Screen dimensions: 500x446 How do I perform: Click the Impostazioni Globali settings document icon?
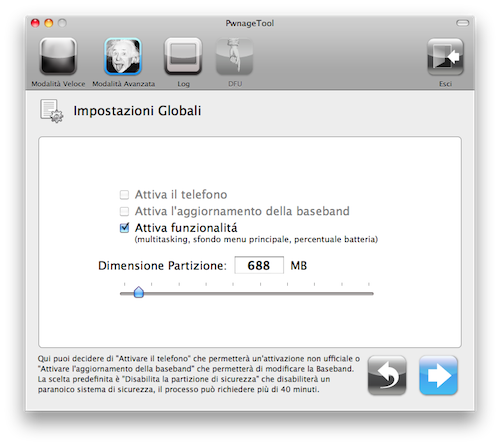click(x=51, y=111)
